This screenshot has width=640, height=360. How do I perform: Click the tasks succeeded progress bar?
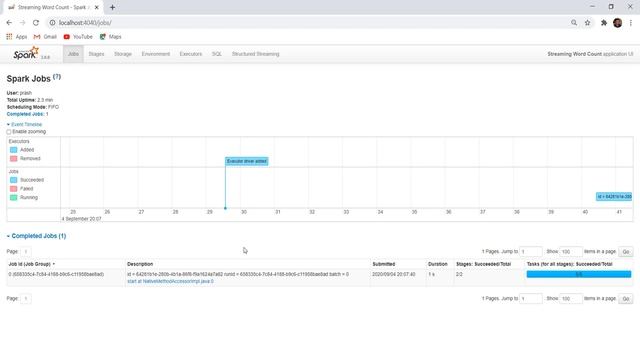click(579, 274)
